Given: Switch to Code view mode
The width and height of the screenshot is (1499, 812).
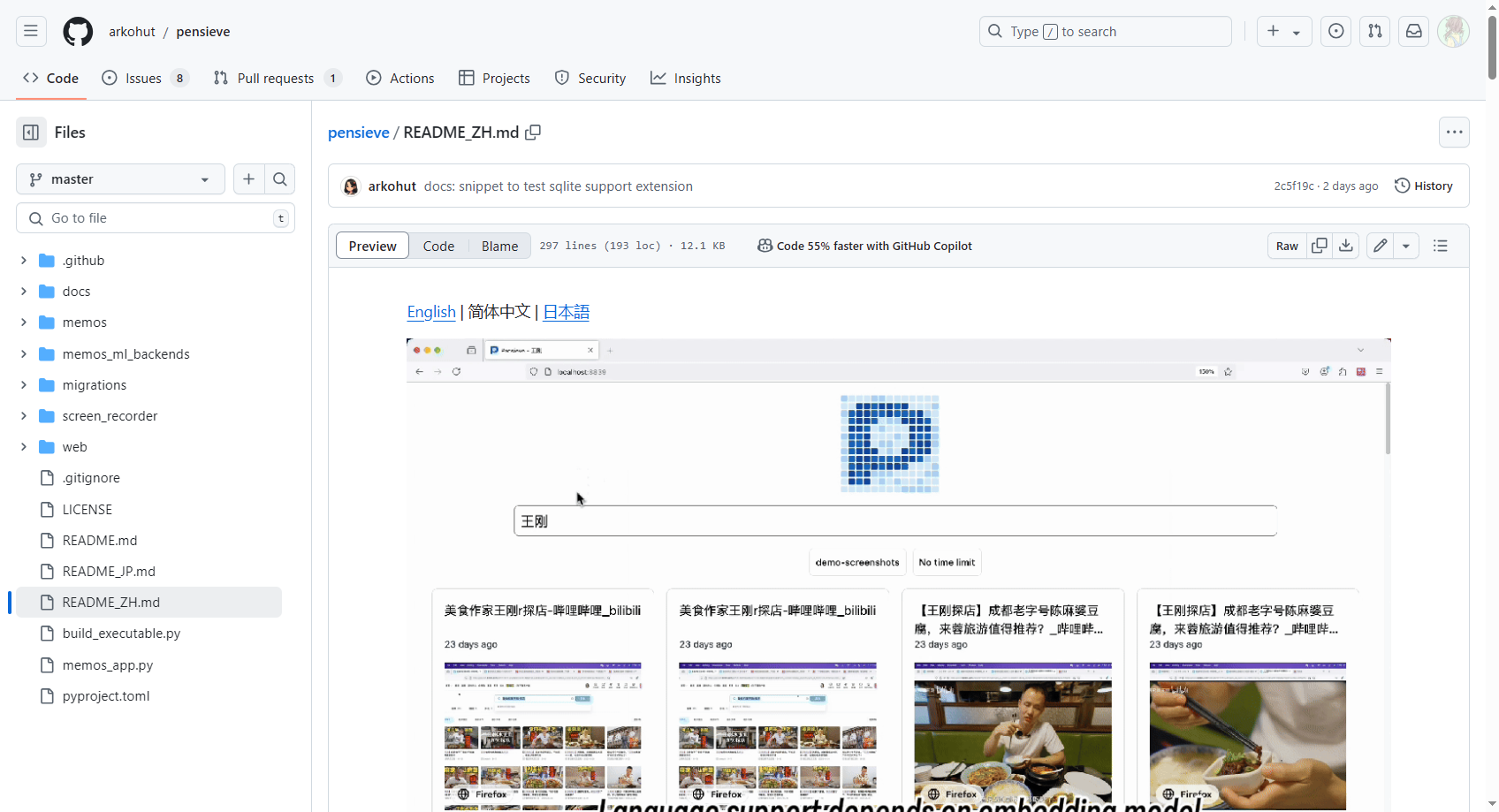Looking at the screenshot, I should click(x=438, y=246).
